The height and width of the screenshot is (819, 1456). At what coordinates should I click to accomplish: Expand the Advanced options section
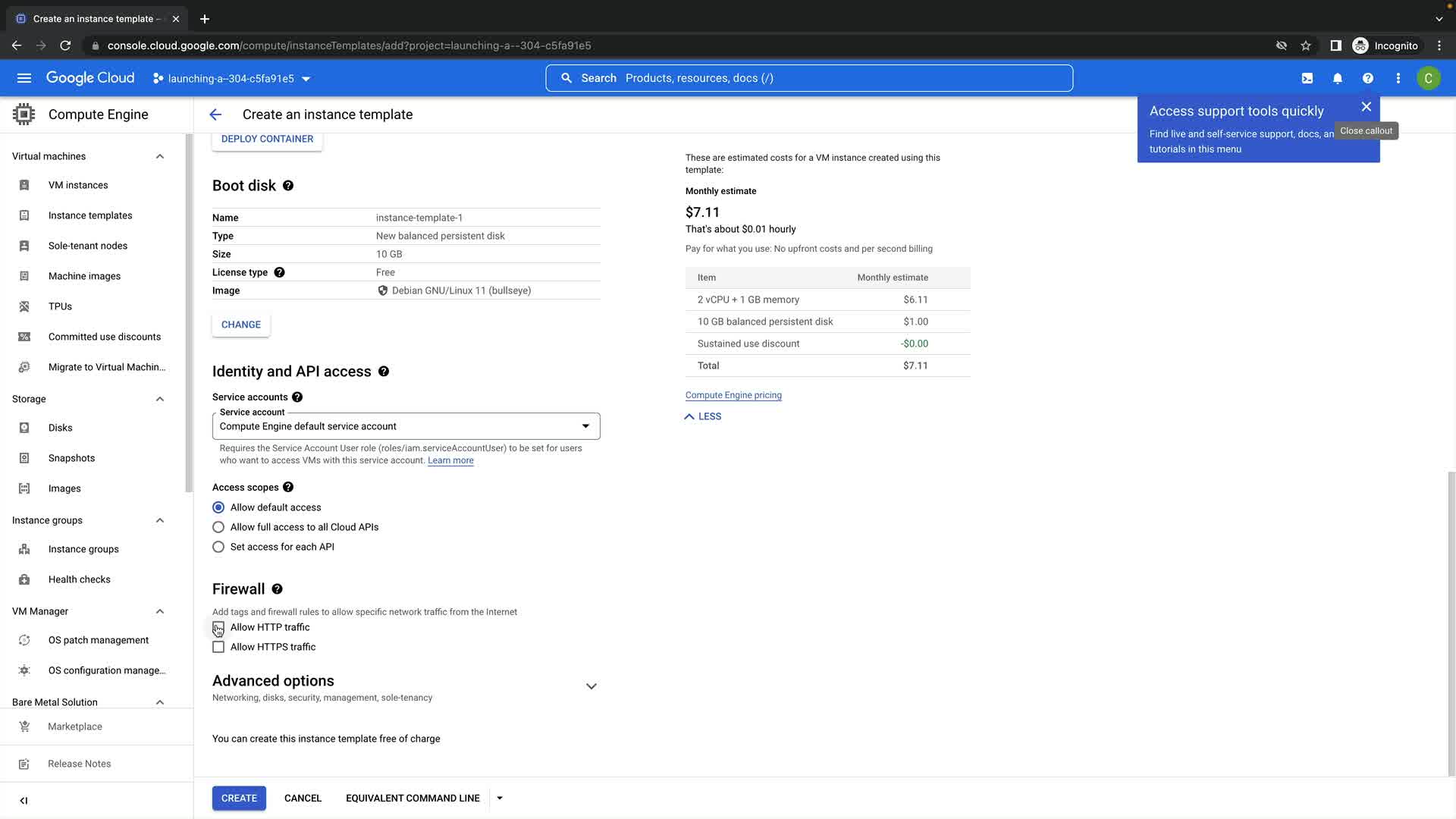point(591,686)
